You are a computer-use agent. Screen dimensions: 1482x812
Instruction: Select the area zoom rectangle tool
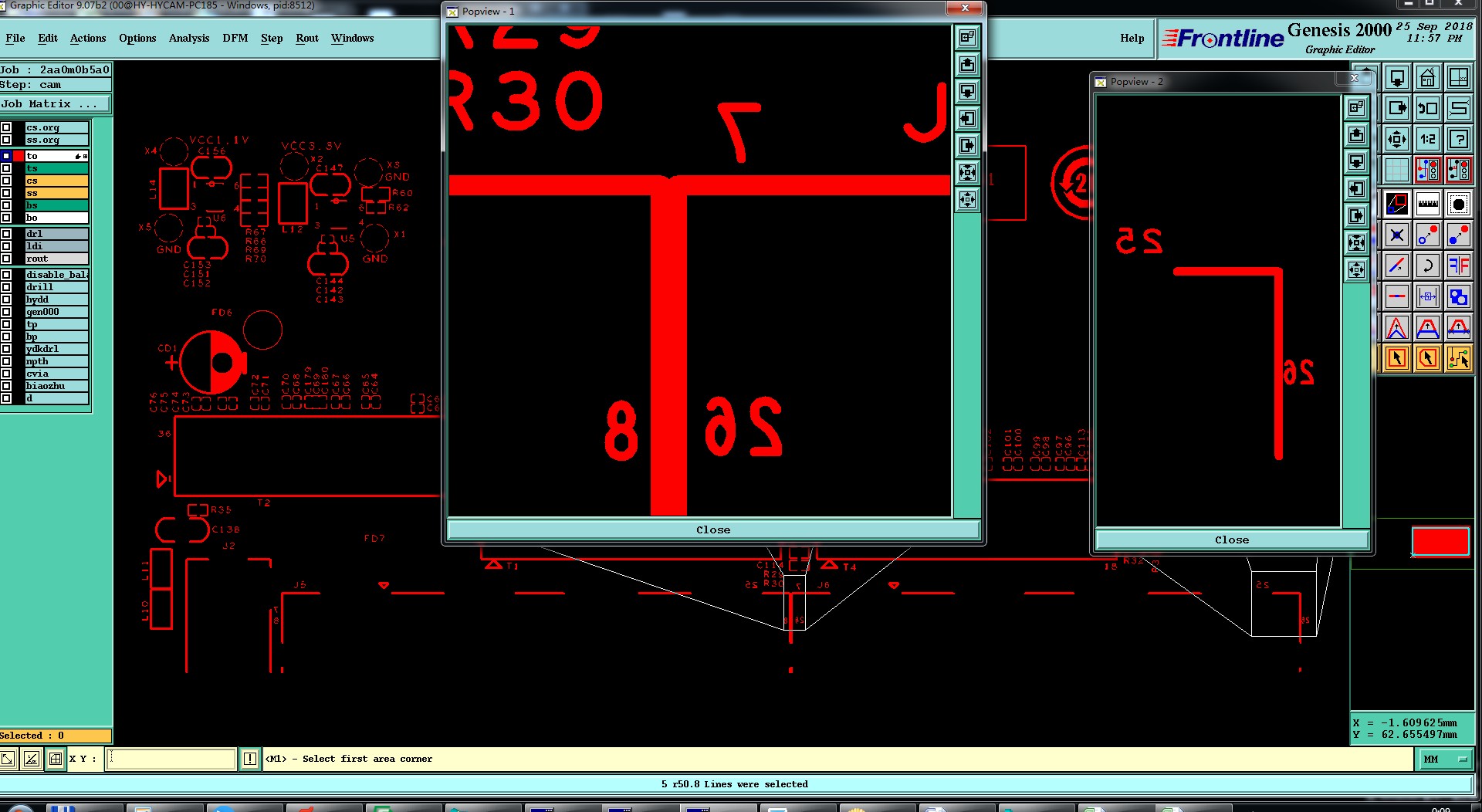[1396, 205]
